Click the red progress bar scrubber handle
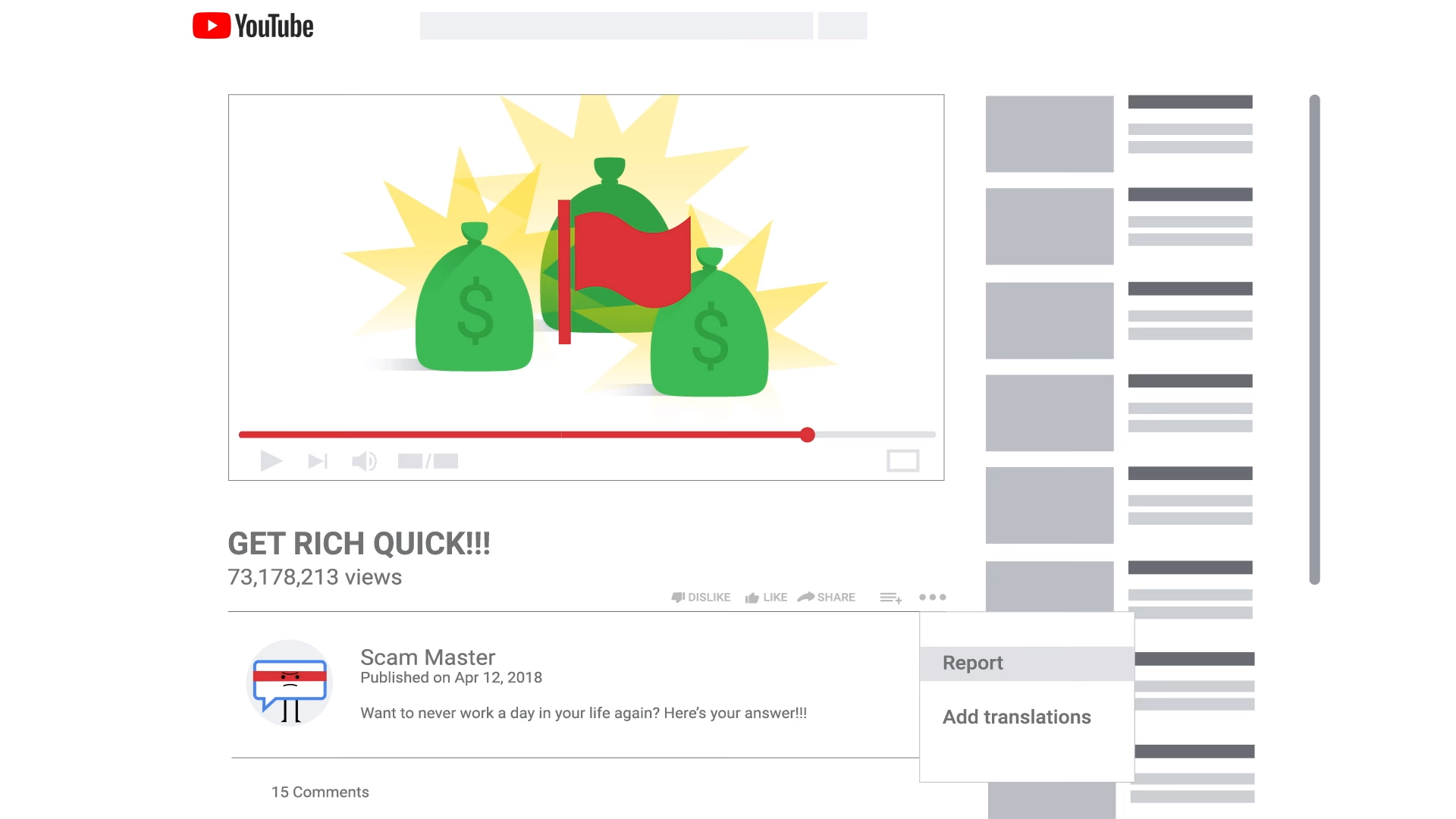The width and height of the screenshot is (1456, 819). [808, 435]
